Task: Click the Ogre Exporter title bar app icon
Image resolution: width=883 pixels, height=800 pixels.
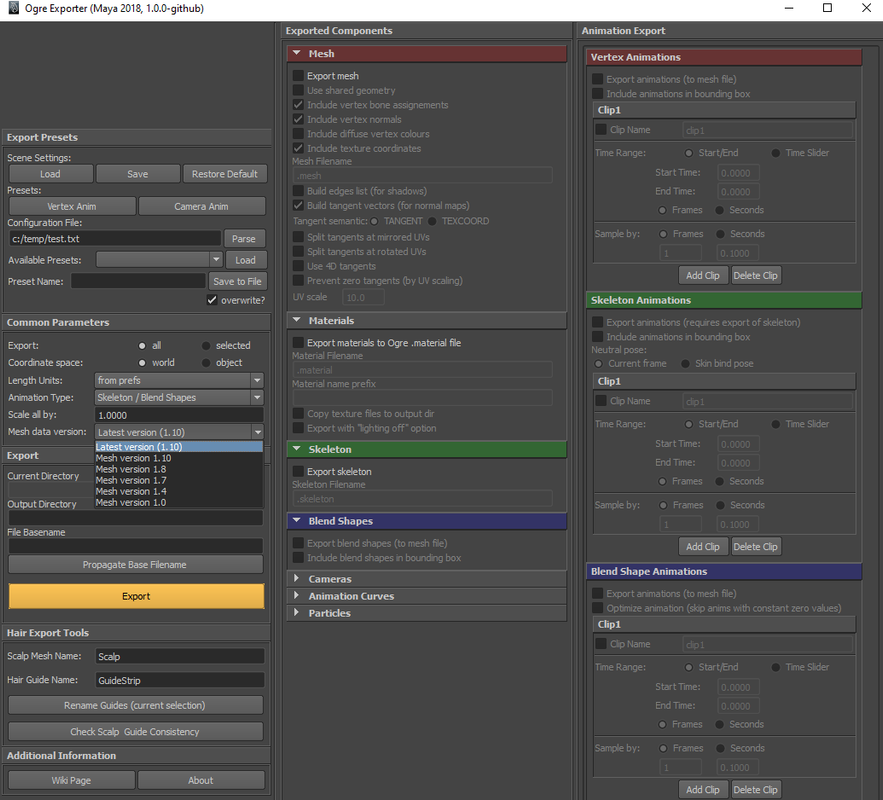Action: (x=14, y=8)
